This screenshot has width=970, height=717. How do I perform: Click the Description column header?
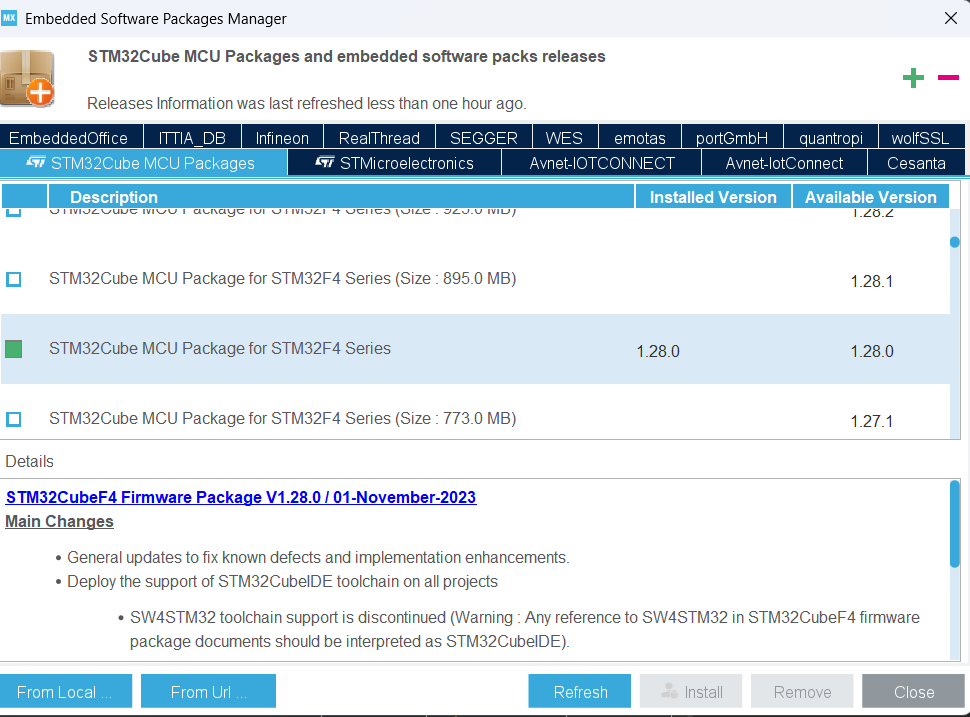click(x=341, y=197)
